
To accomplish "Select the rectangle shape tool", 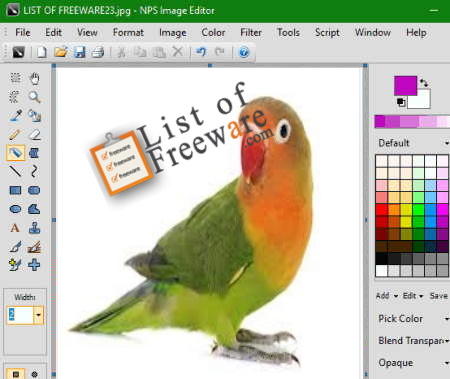I will point(15,190).
